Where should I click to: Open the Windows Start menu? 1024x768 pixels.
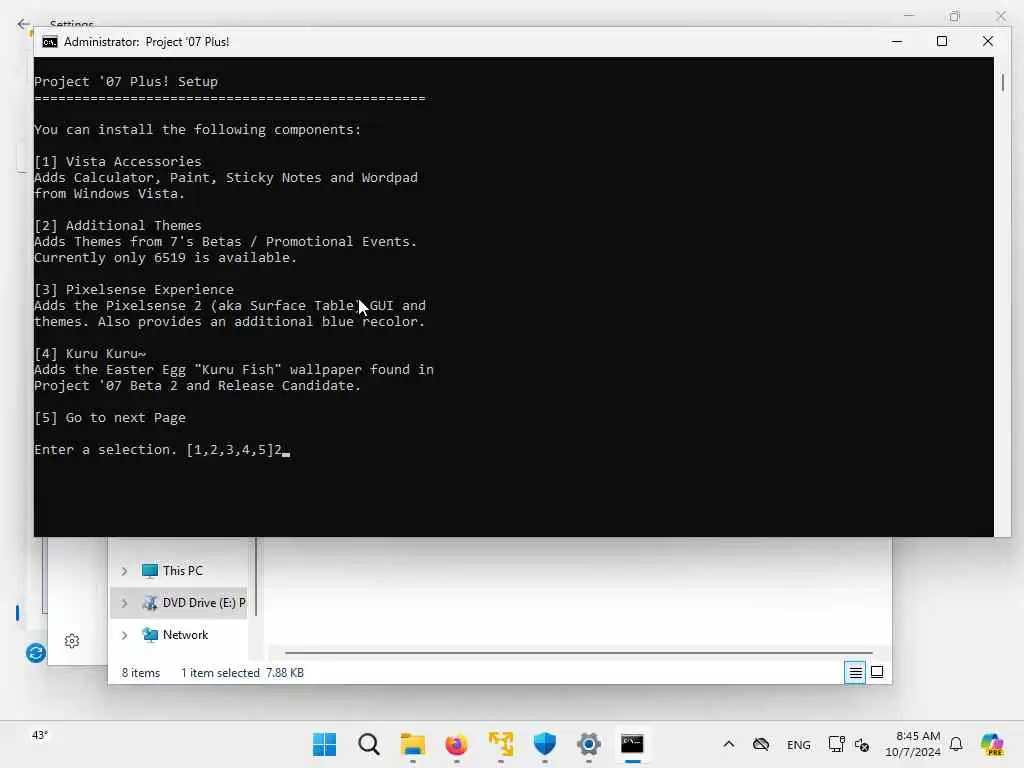point(325,744)
